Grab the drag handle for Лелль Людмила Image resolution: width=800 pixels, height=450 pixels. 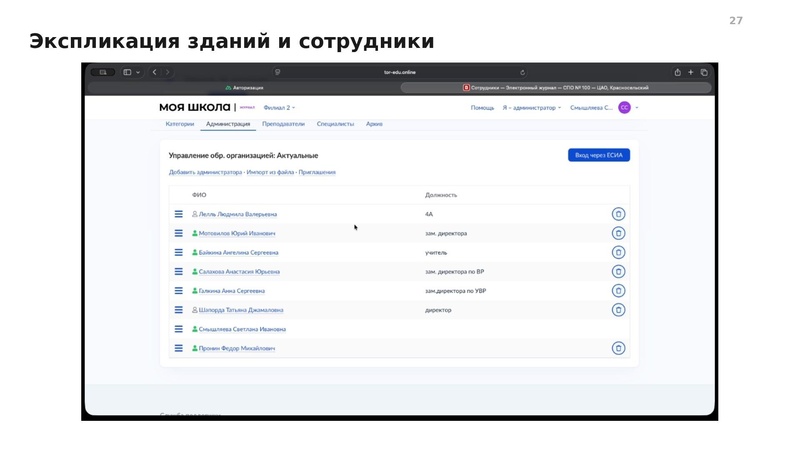(x=179, y=214)
